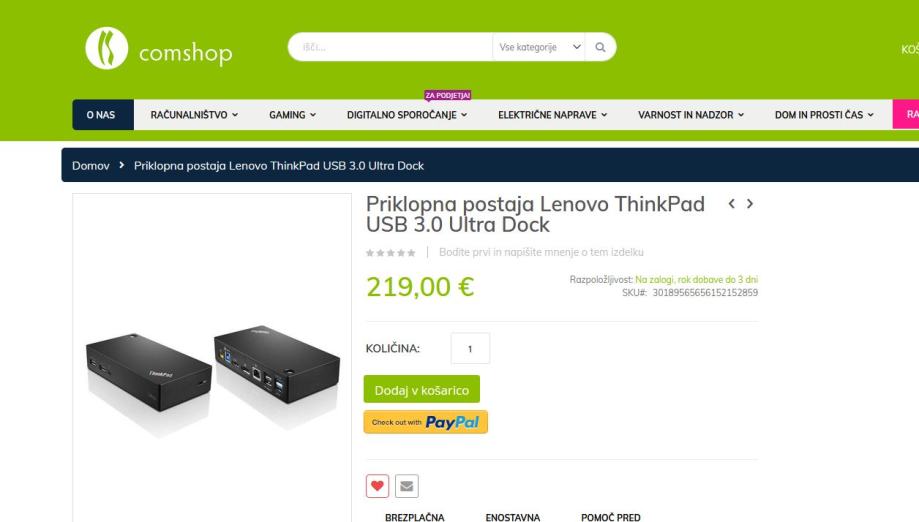Check out with PayPal button
Viewport: 919px width, 522px height.
pos(426,422)
